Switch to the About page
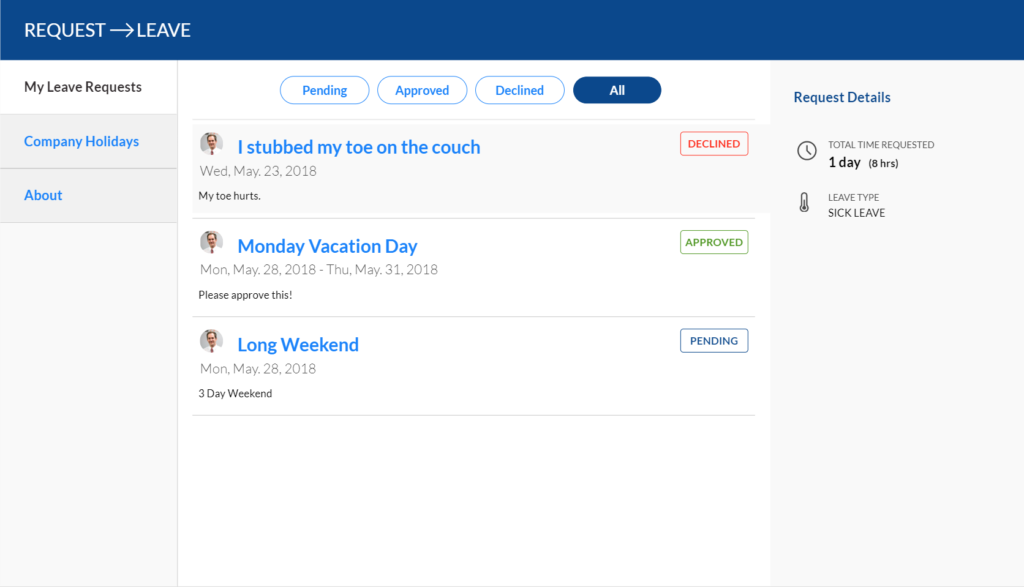The image size is (1024, 587). (43, 195)
